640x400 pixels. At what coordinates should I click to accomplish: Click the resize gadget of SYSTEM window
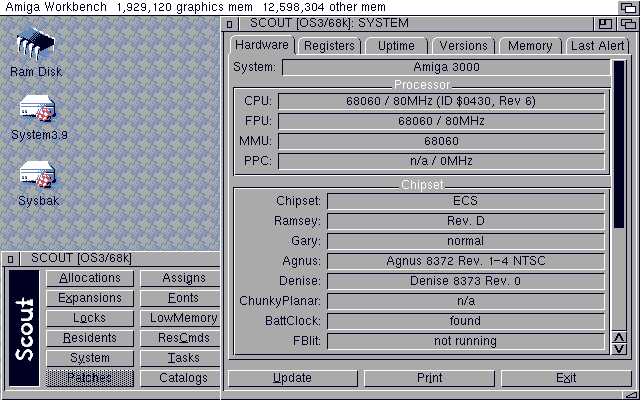(x=631, y=394)
